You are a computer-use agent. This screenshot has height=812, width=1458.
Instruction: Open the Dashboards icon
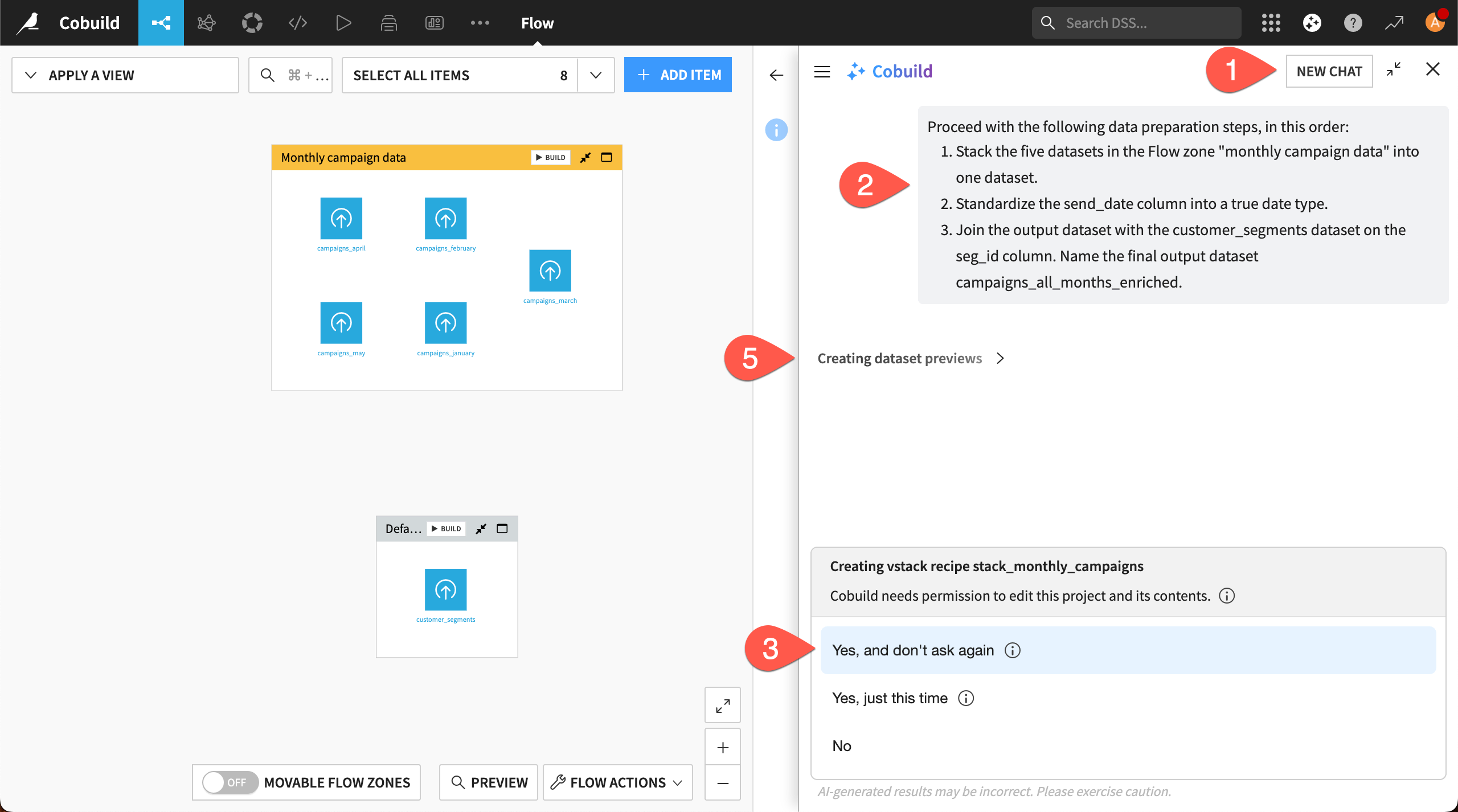coord(434,23)
